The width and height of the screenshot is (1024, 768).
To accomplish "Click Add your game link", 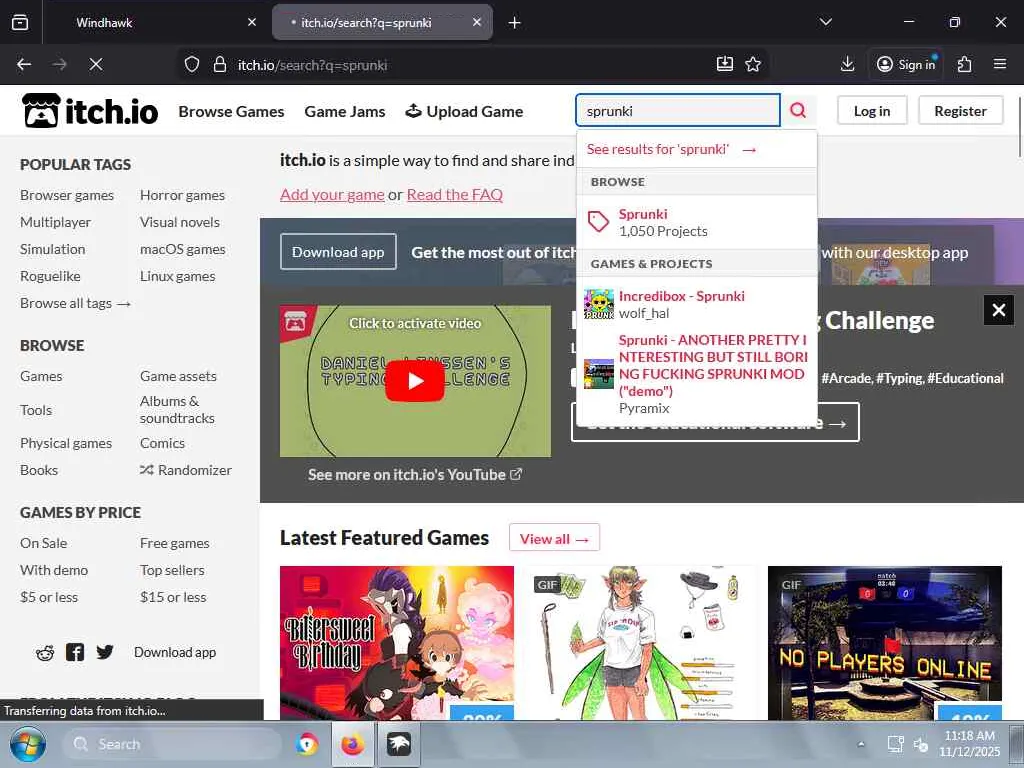I will [x=332, y=195].
